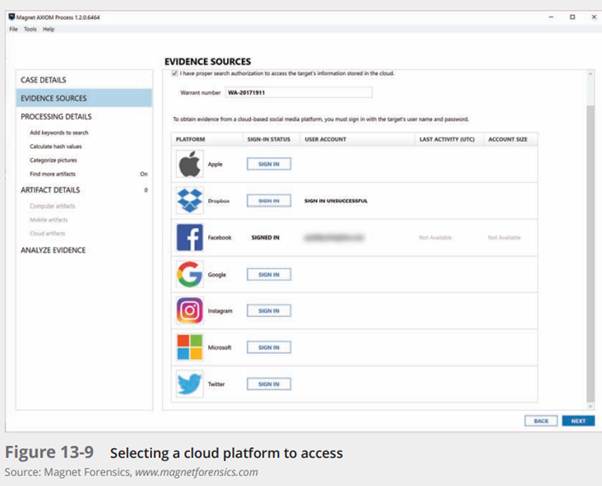
Task: Click the scrollbar up arrow
Action: coord(590,74)
